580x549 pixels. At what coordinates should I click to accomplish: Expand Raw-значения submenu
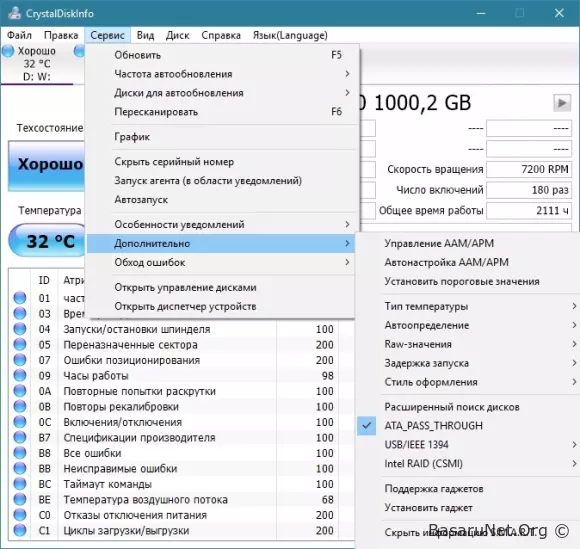point(468,344)
